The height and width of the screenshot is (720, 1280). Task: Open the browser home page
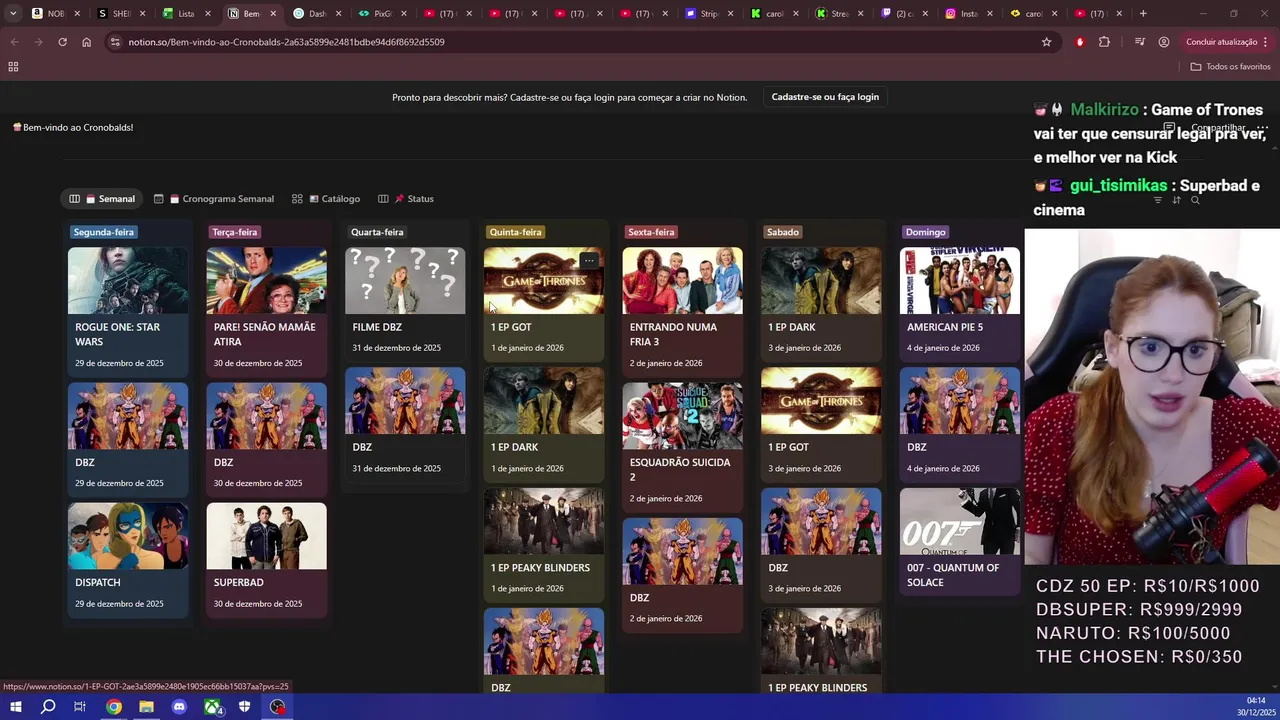(x=86, y=42)
